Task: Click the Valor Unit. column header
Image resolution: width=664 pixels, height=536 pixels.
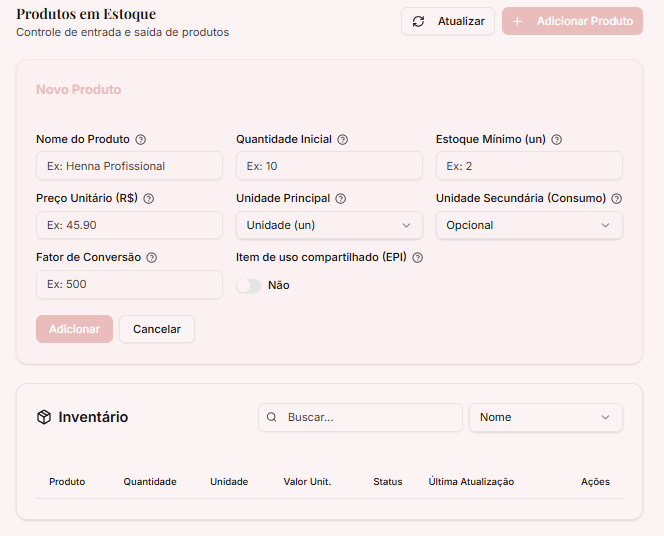Action: tap(307, 482)
